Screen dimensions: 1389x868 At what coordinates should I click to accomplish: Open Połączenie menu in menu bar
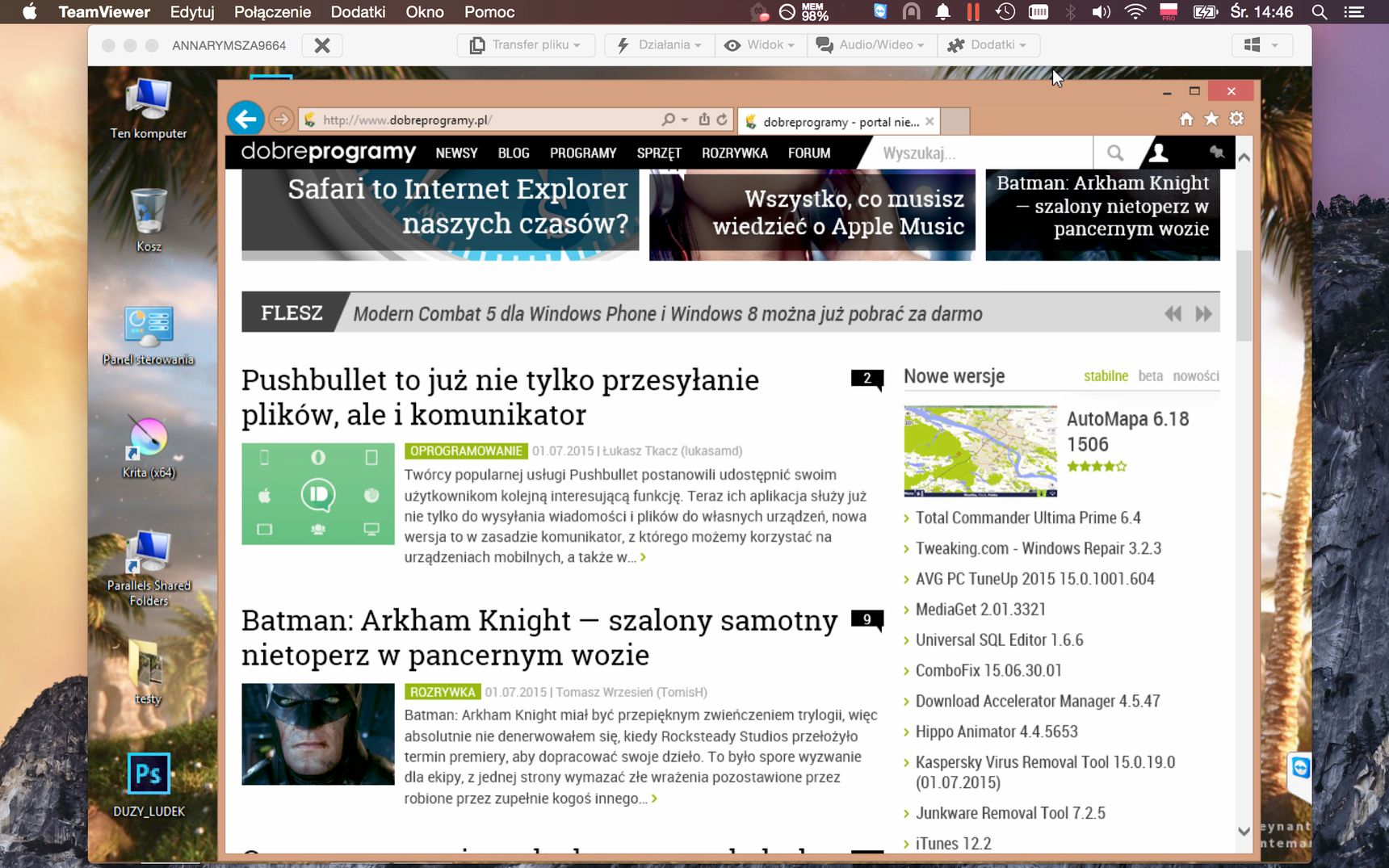[272, 12]
